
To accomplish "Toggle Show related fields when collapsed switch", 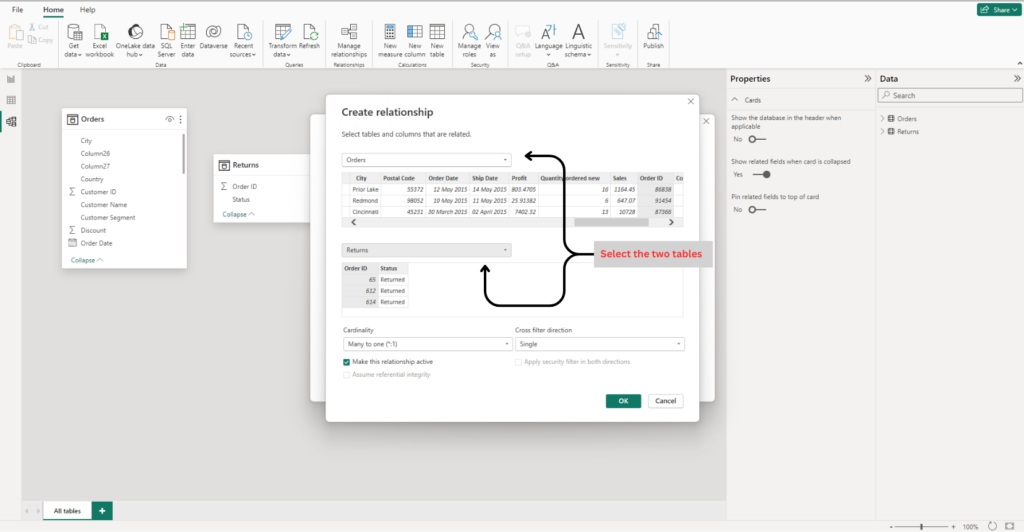I will point(761,174).
